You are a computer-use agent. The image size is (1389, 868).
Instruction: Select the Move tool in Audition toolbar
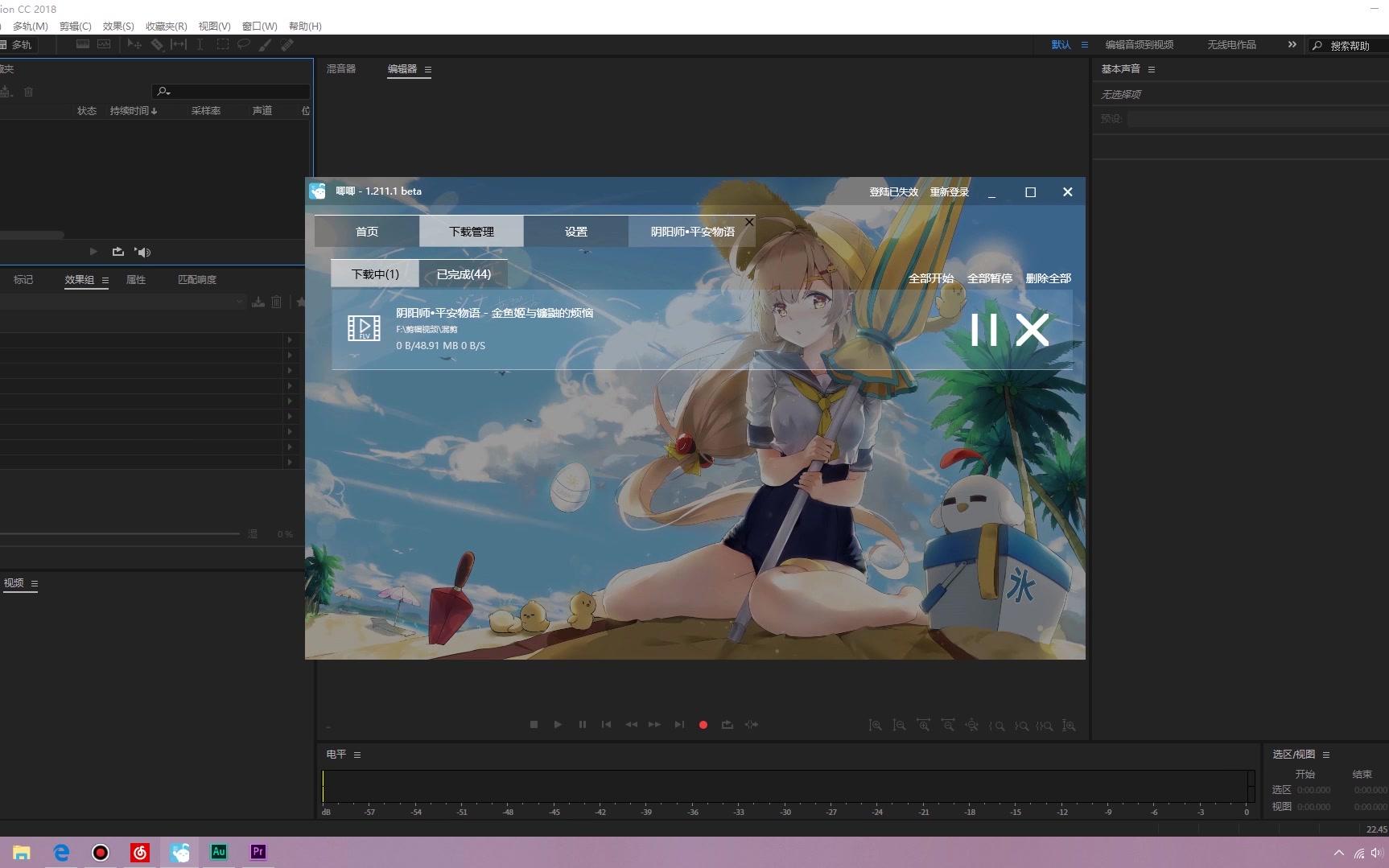tap(134, 45)
